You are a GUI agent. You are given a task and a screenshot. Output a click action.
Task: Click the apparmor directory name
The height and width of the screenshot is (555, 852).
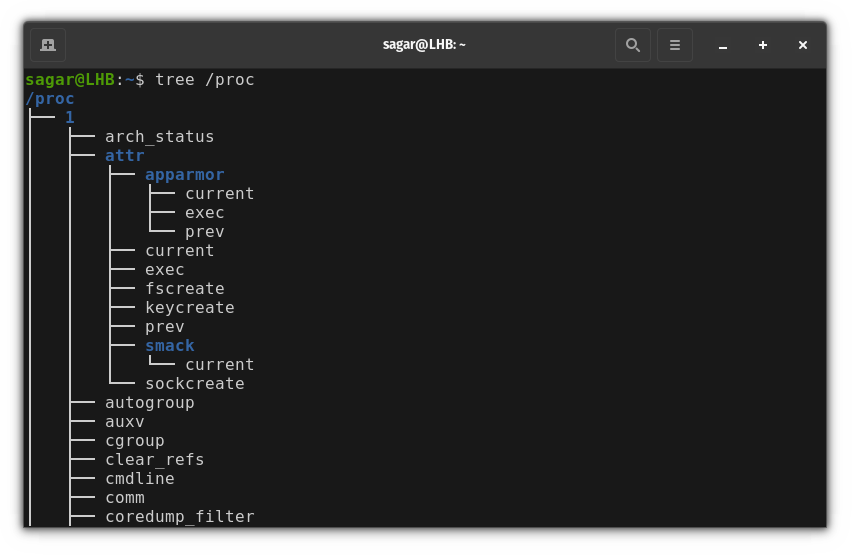pos(184,175)
